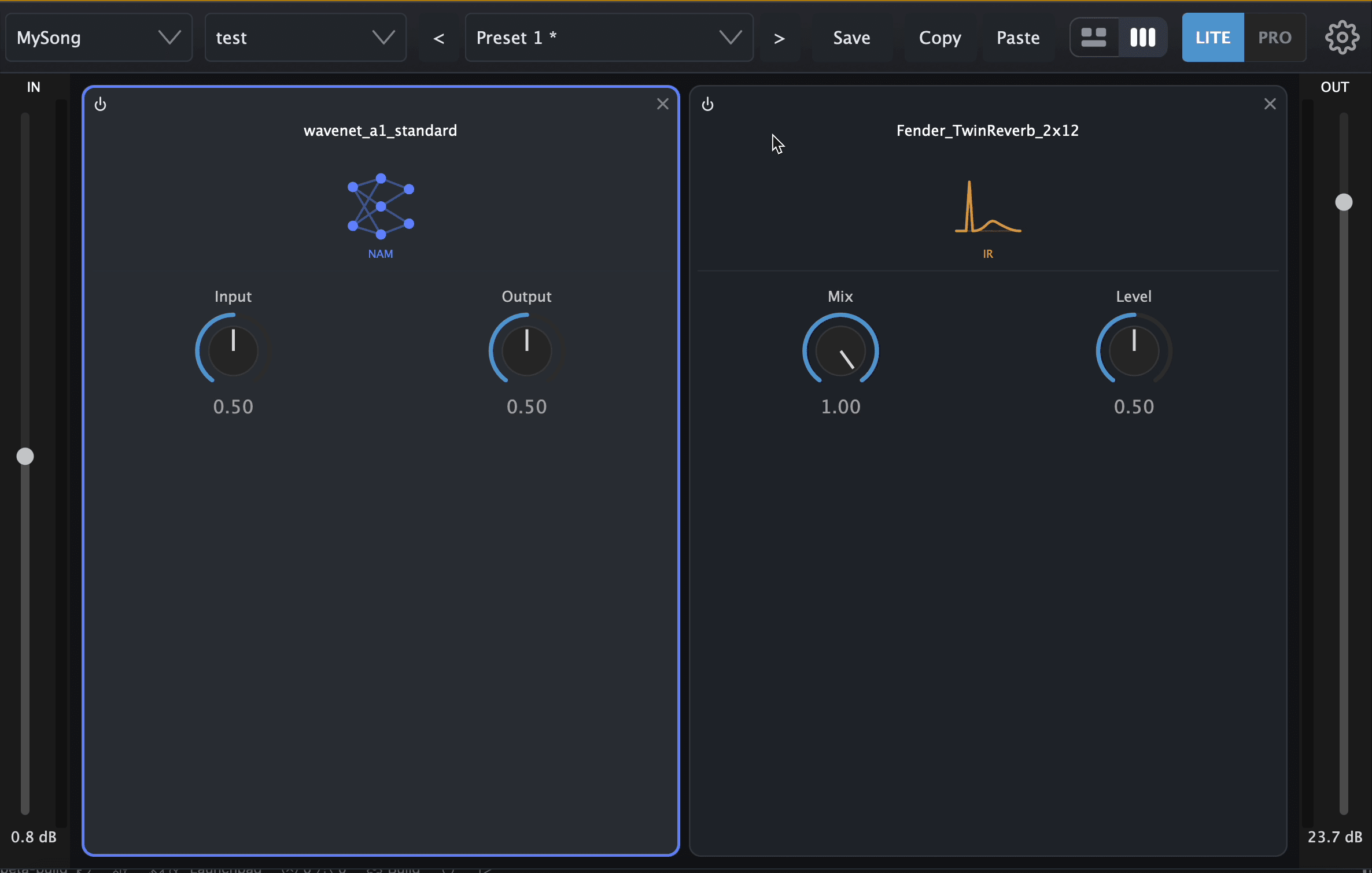Click the IR impulse response waveform icon
The image size is (1372, 873).
(x=988, y=207)
